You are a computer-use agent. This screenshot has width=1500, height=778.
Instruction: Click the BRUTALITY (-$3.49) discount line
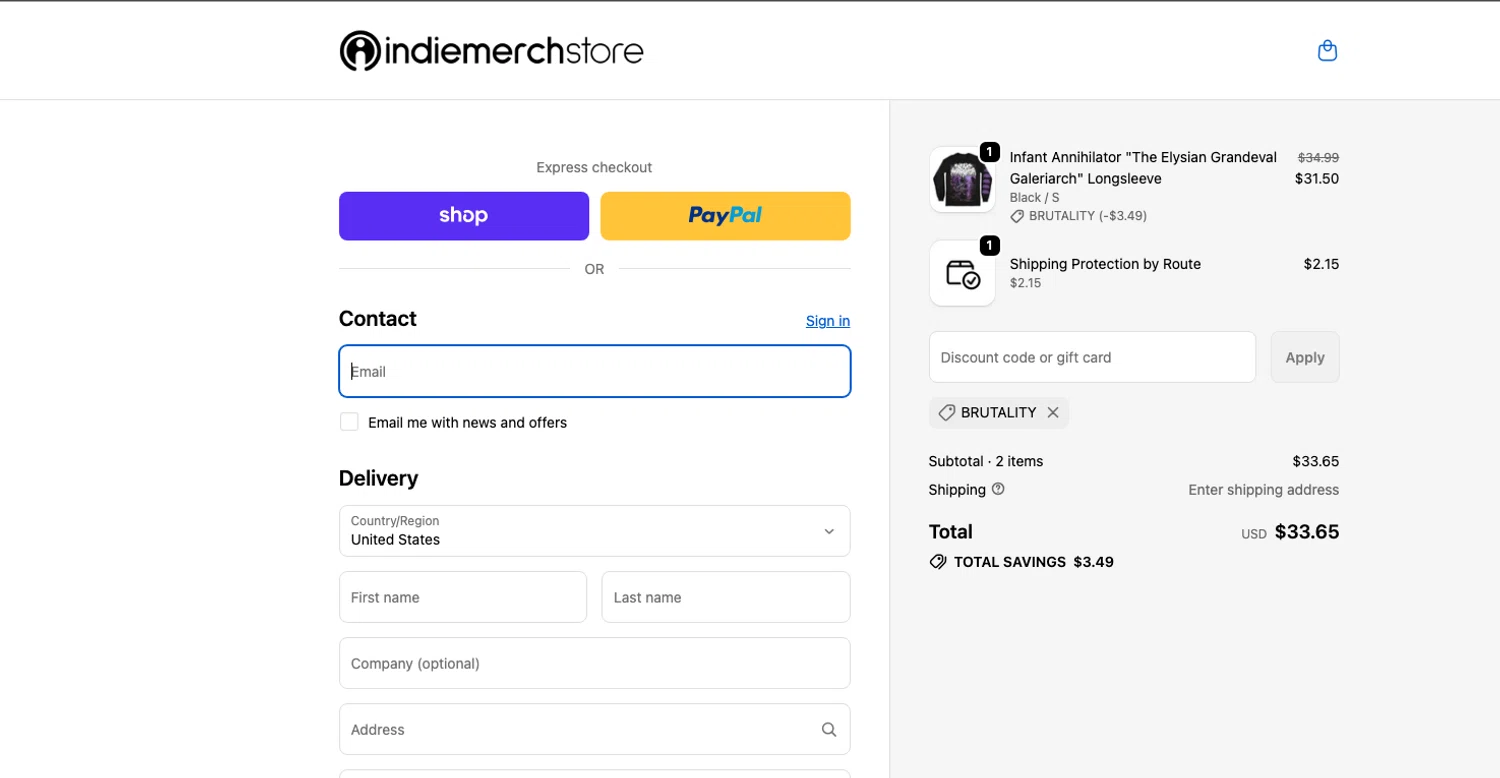[1088, 216]
